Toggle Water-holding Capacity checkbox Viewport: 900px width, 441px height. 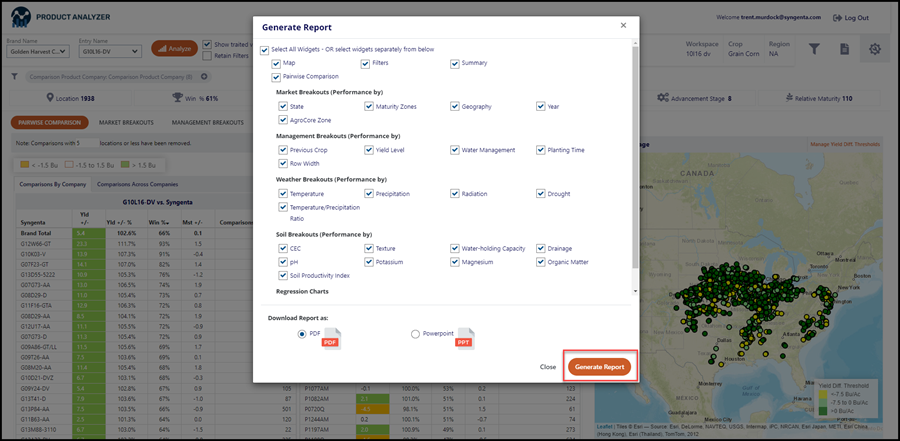(455, 249)
